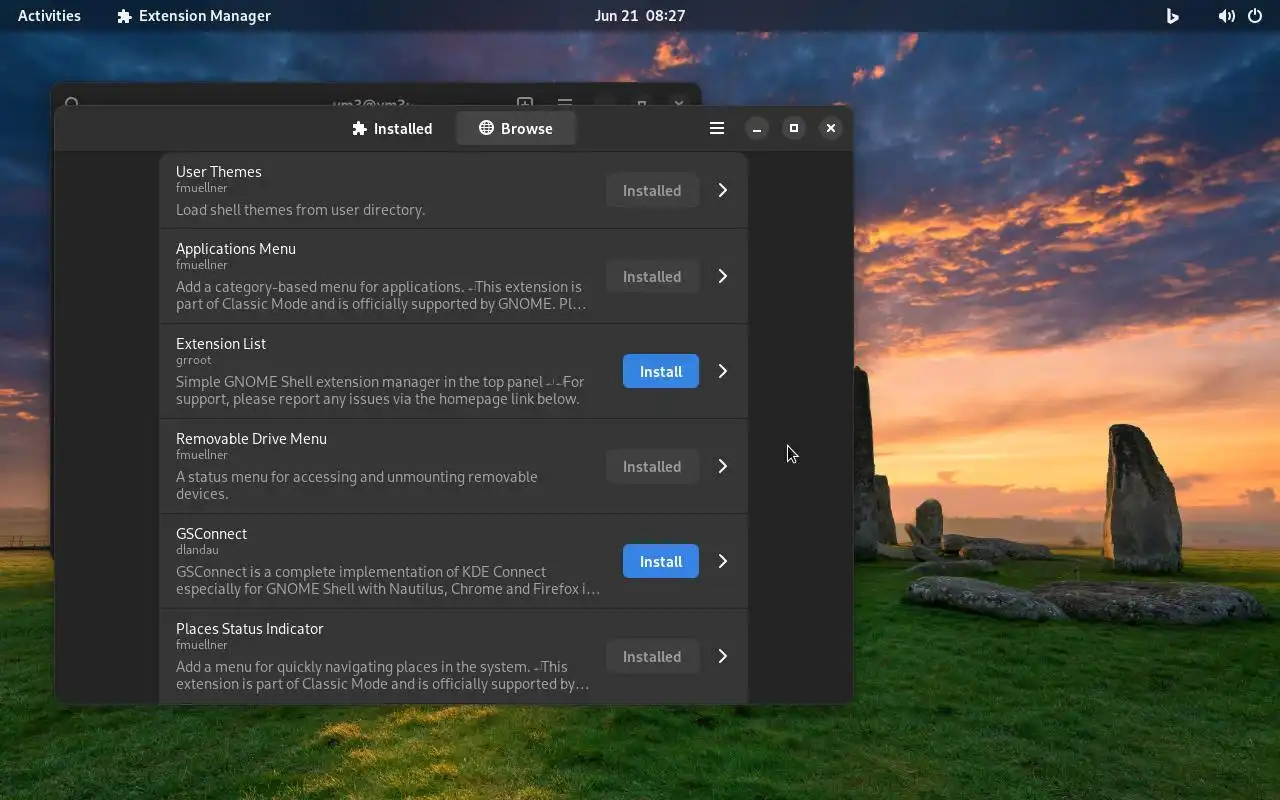Click the Bing wallpaper indicator in top bar
The width and height of the screenshot is (1280, 800).
click(x=1173, y=16)
